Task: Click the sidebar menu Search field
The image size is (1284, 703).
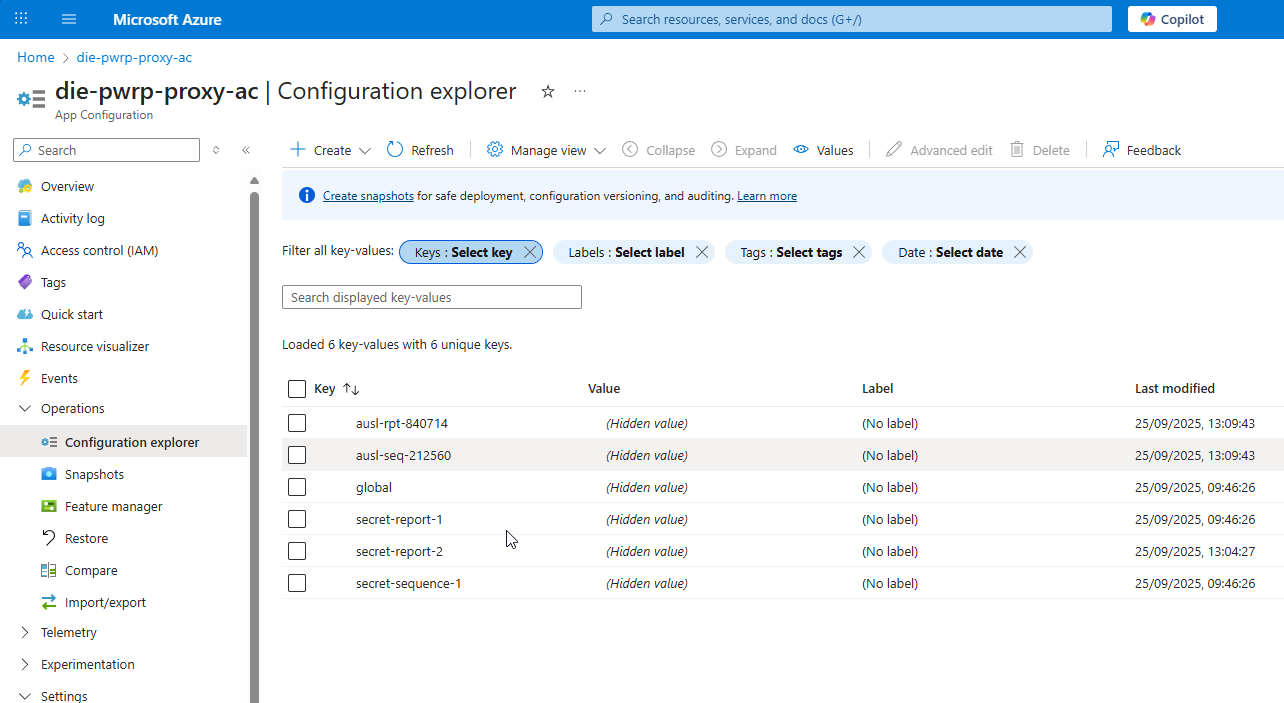Action: tap(106, 150)
